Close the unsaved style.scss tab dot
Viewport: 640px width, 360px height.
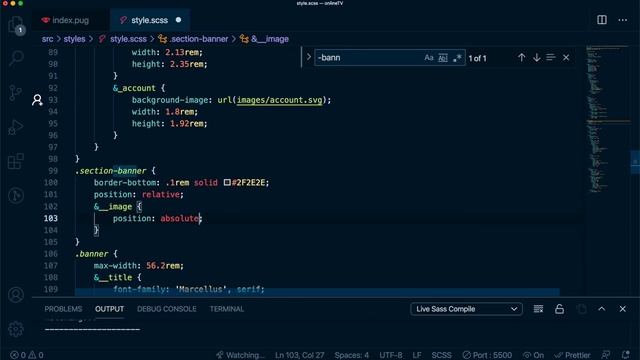178,20
